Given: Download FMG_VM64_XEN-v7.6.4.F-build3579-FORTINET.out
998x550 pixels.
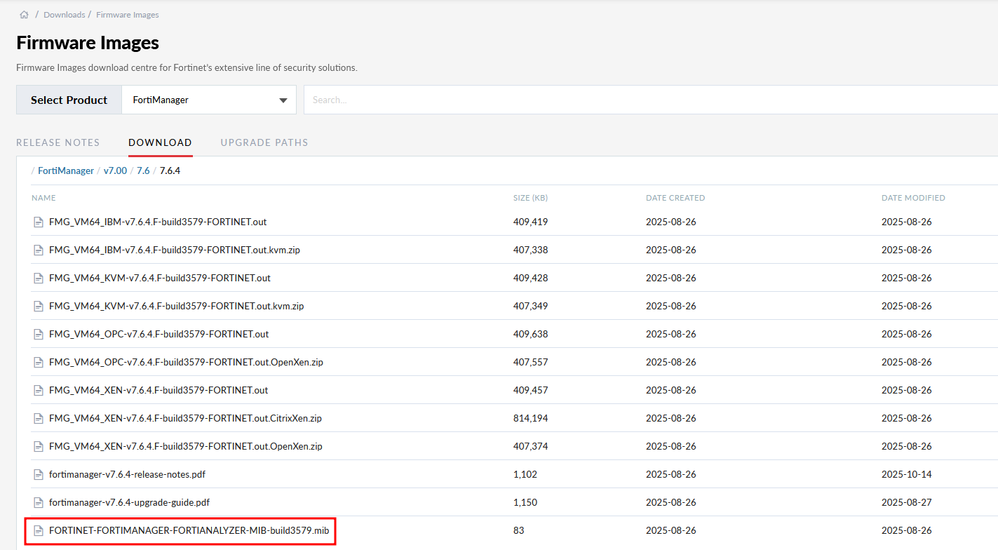Looking at the screenshot, I should point(158,390).
